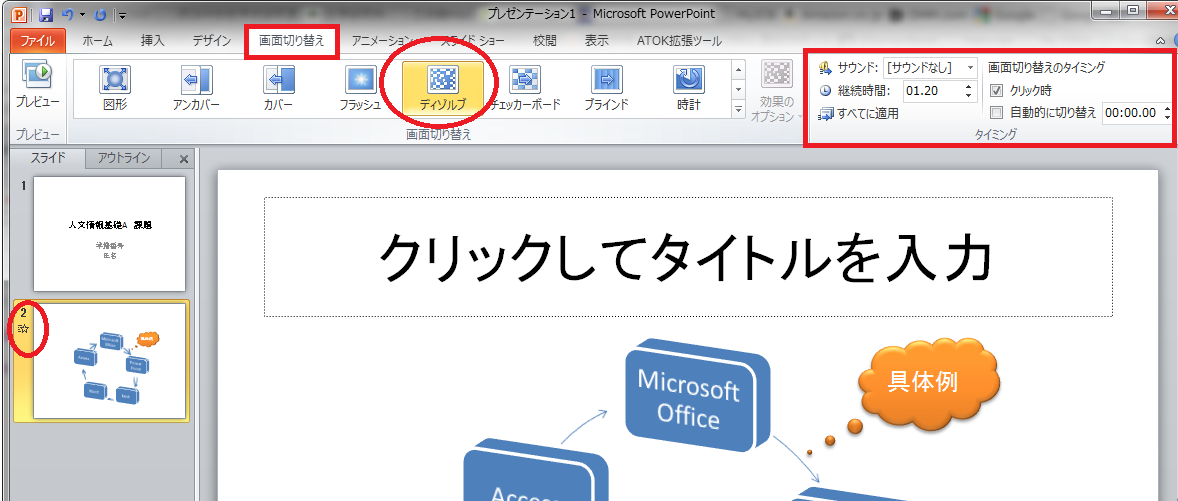Switch to スライド pane tab
The height and width of the screenshot is (501, 1178).
[48, 158]
